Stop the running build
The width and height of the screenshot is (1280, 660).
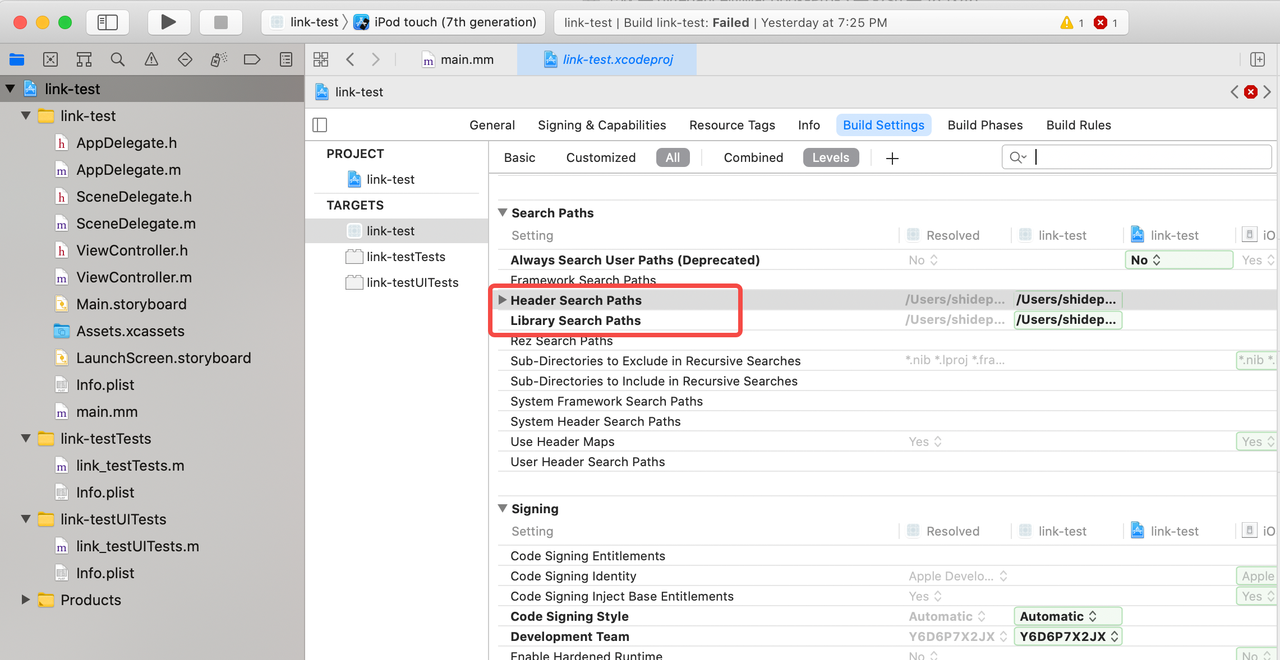[221, 22]
